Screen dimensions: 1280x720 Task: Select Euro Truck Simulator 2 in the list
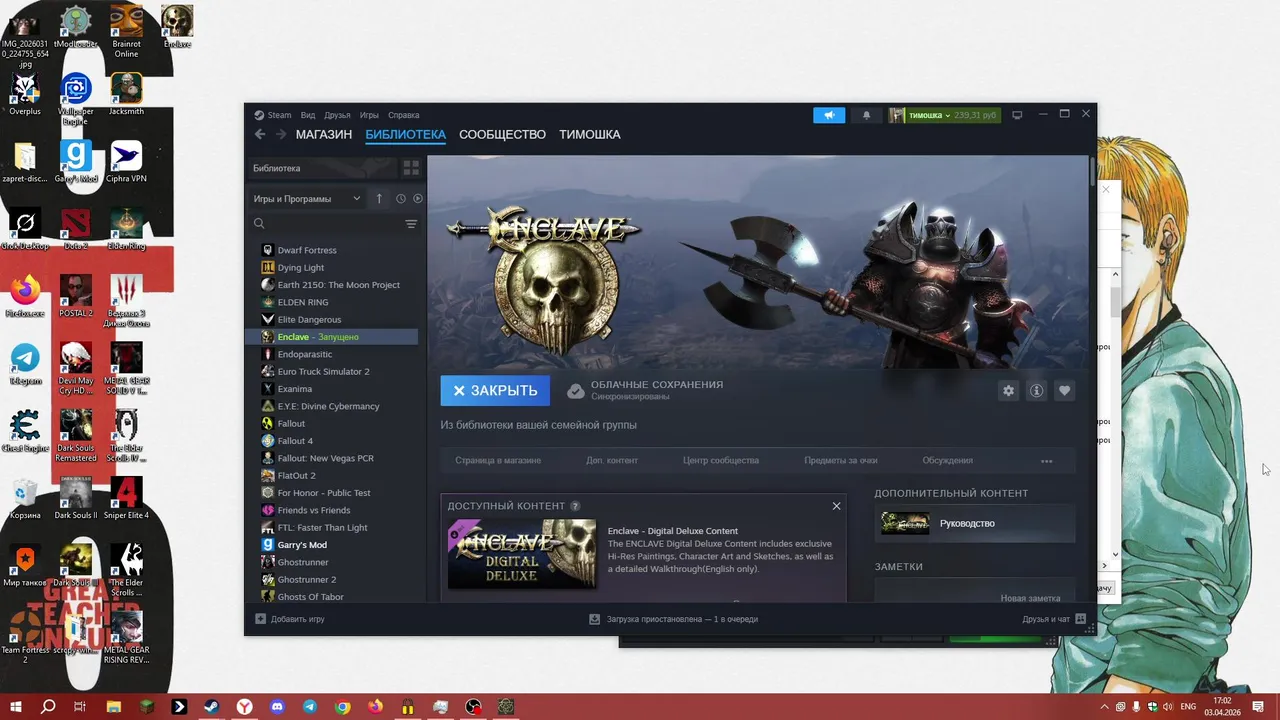(x=331, y=372)
